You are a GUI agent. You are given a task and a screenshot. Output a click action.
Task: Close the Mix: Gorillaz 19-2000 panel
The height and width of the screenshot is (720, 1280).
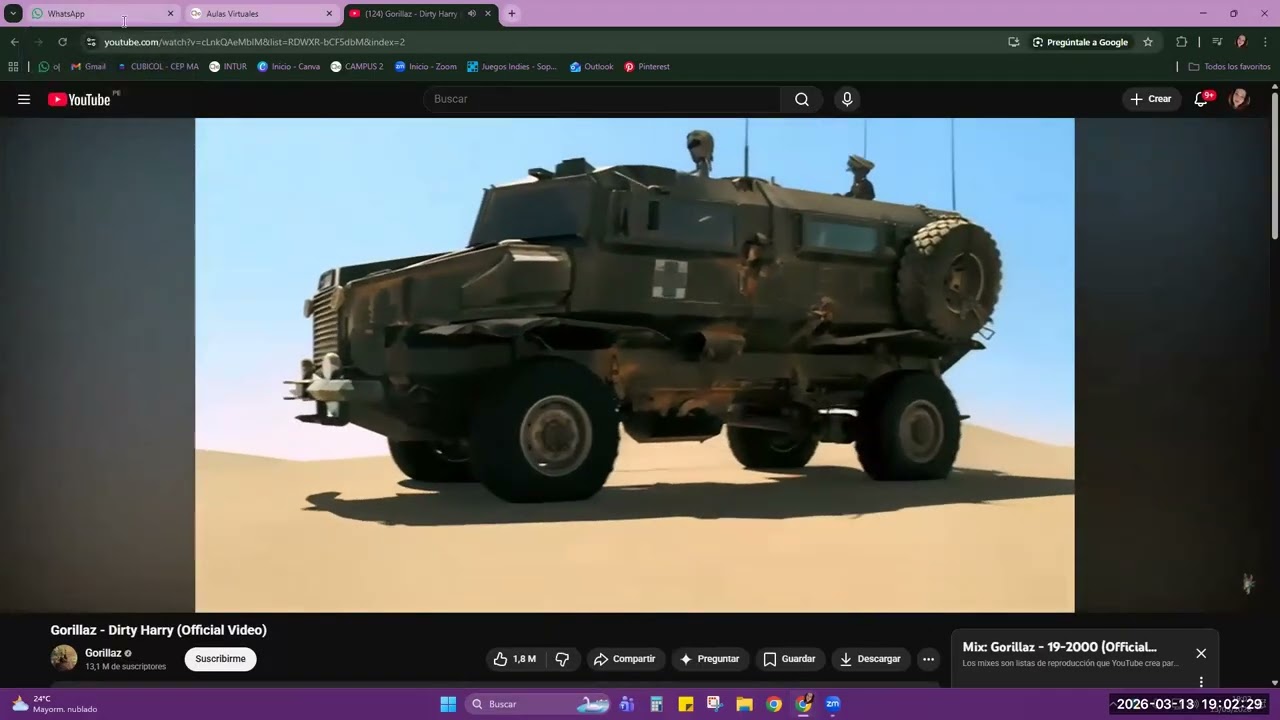(x=1201, y=653)
